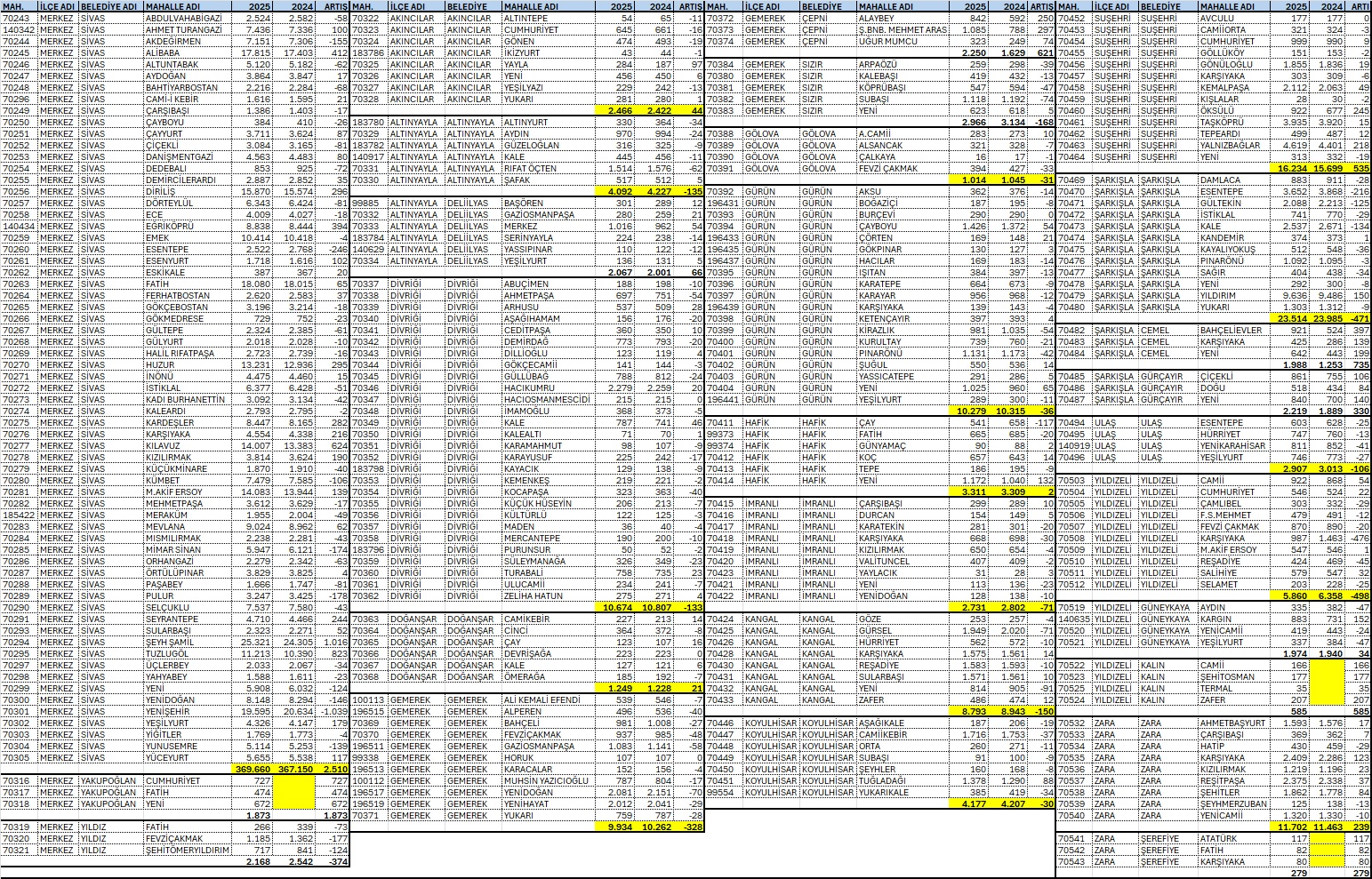Select the cell with code 70411
This screenshot has width=1372, height=879.
point(724,422)
